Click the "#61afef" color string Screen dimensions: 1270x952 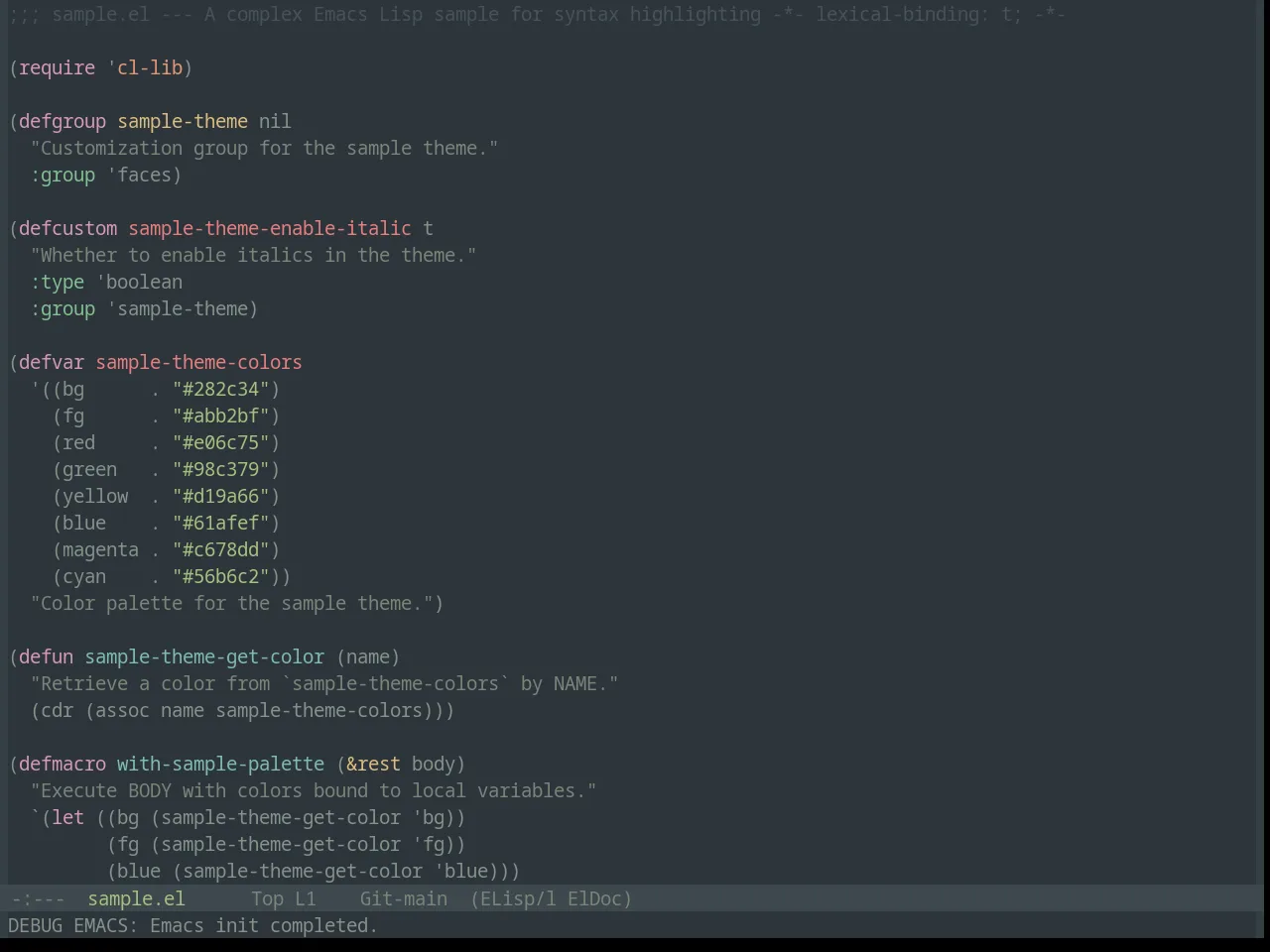pos(220,523)
